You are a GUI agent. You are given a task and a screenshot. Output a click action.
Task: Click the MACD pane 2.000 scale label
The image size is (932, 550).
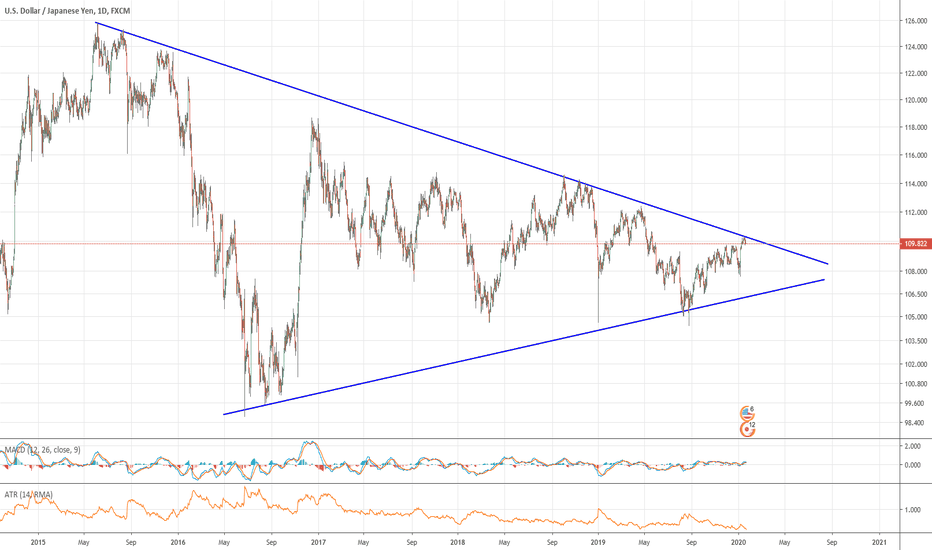(913, 446)
